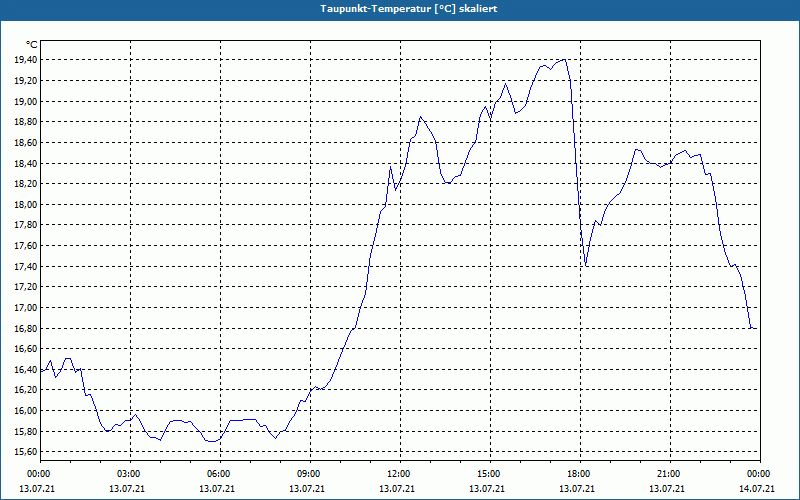Click the 18:00 time label
This screenshot has height=500, width=800.
click(580, 474)
